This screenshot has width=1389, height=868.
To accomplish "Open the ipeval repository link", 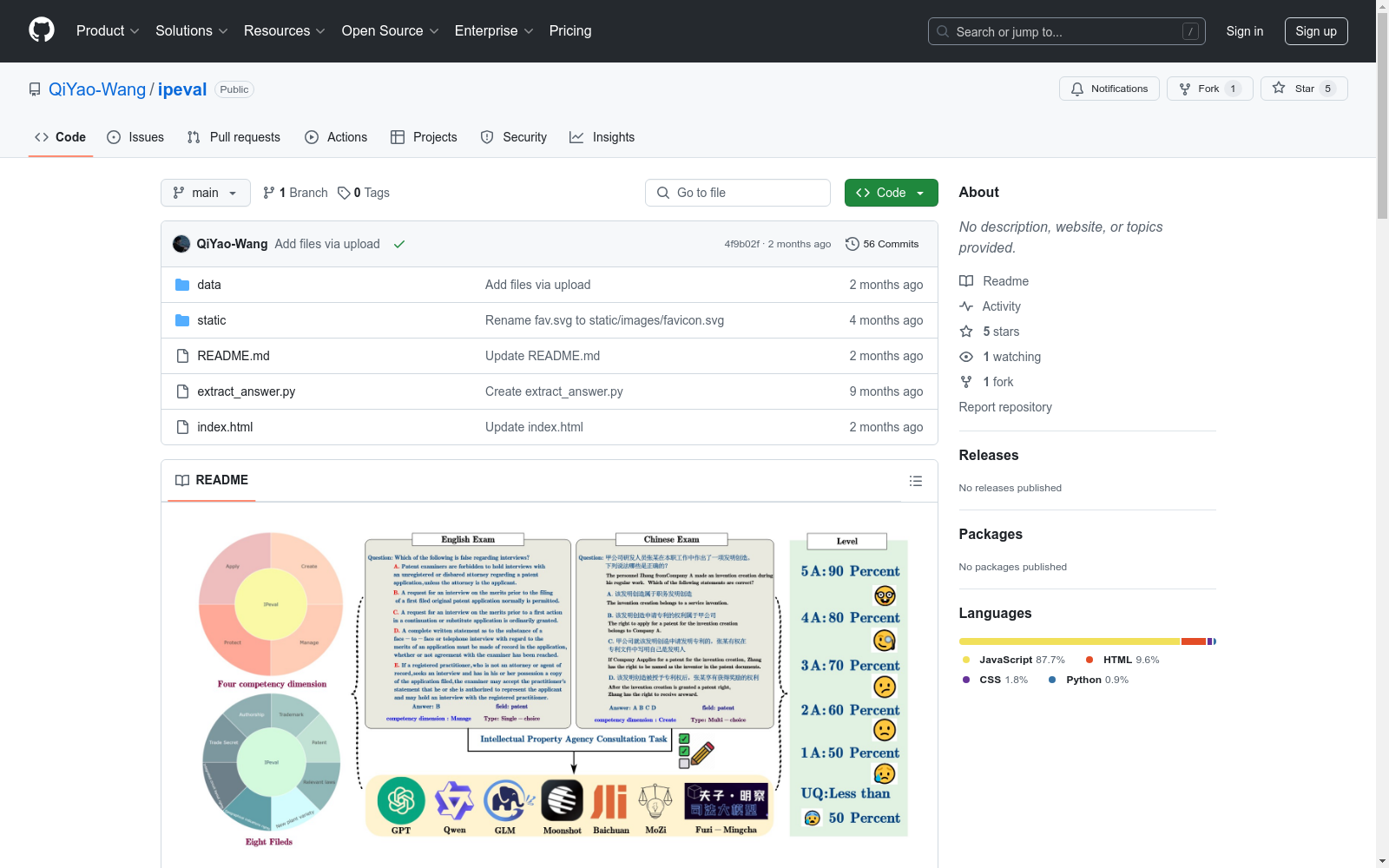I will 182,89.
